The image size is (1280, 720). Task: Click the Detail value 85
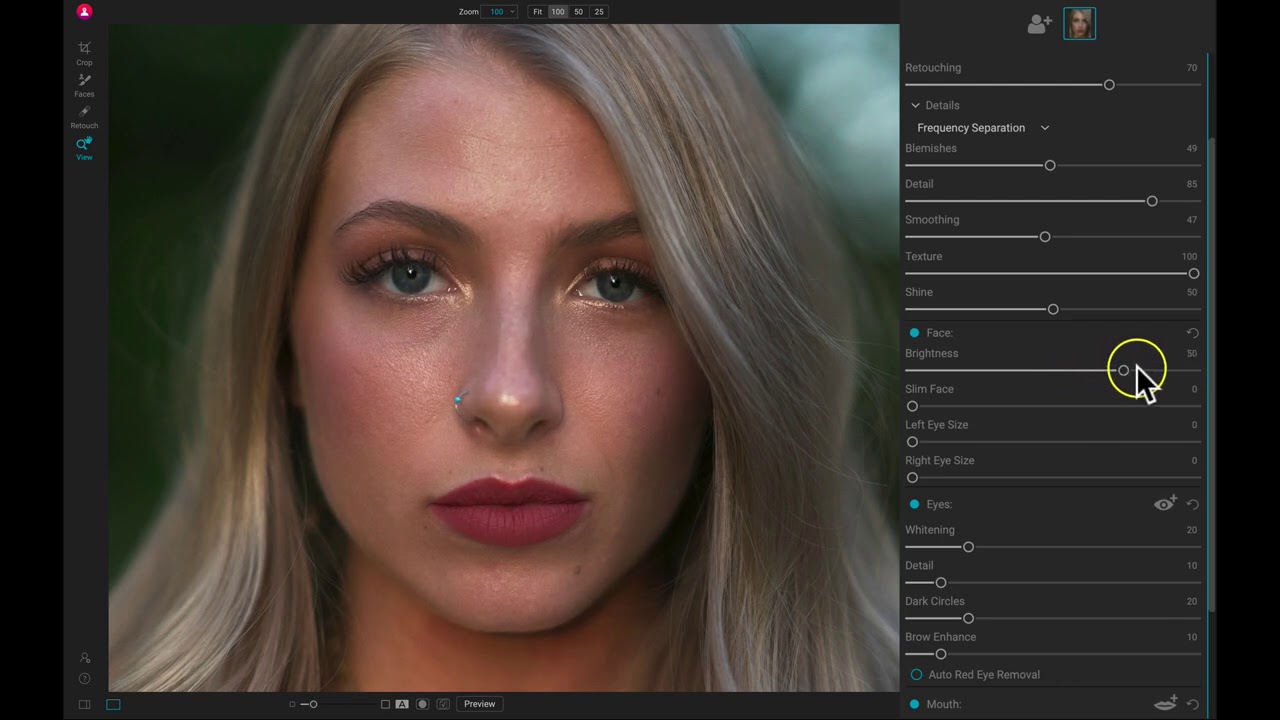(x=1191, y=184)
